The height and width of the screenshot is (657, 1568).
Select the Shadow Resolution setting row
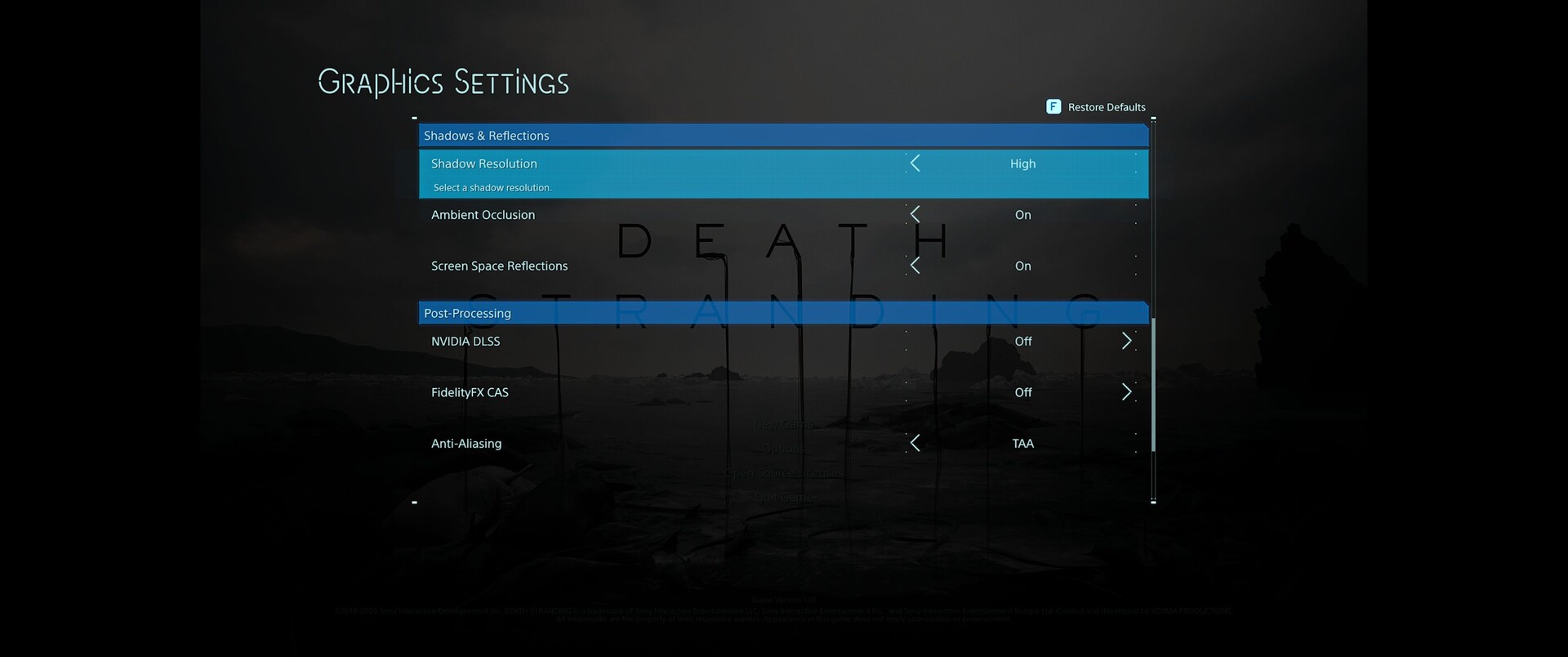point(784,173)
